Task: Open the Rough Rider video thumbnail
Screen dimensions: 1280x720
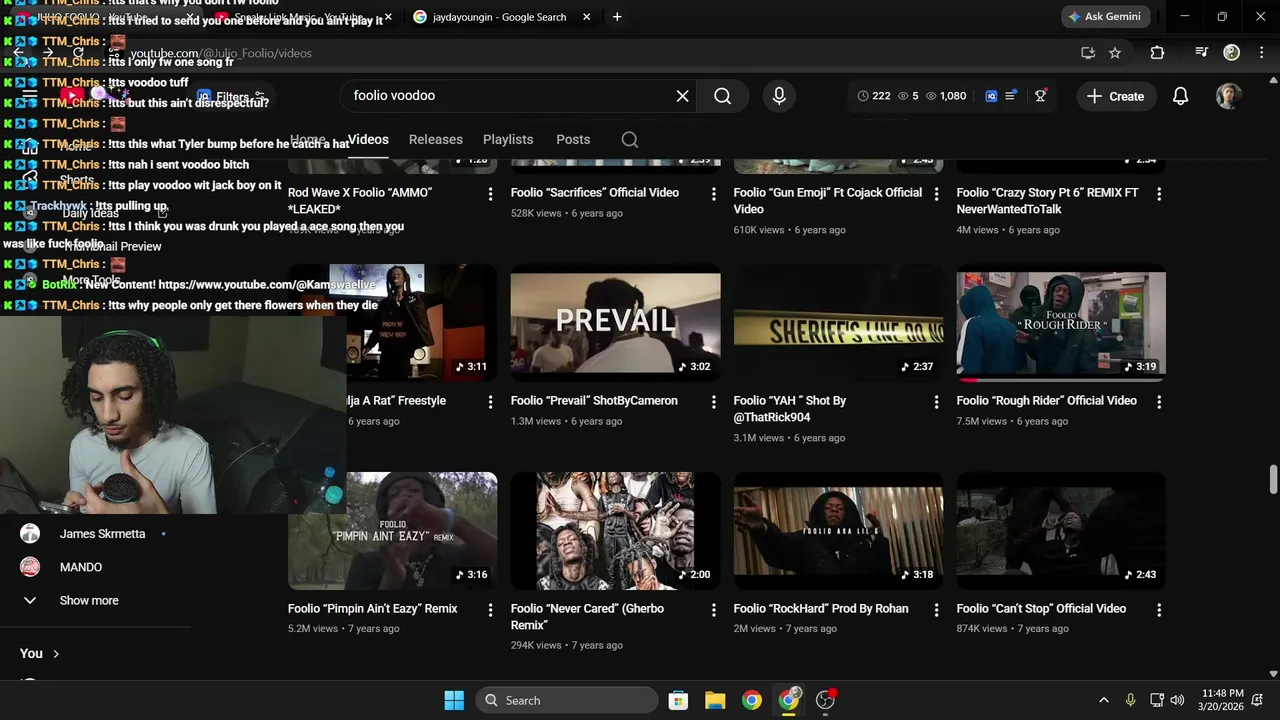Action: [x=1061, y=322]
